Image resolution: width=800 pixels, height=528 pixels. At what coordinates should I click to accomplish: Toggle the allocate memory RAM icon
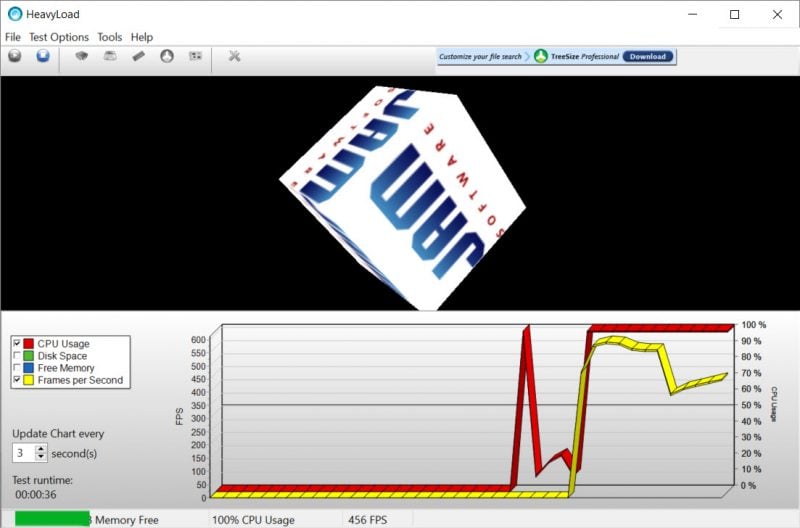click(x=139, y=56)
